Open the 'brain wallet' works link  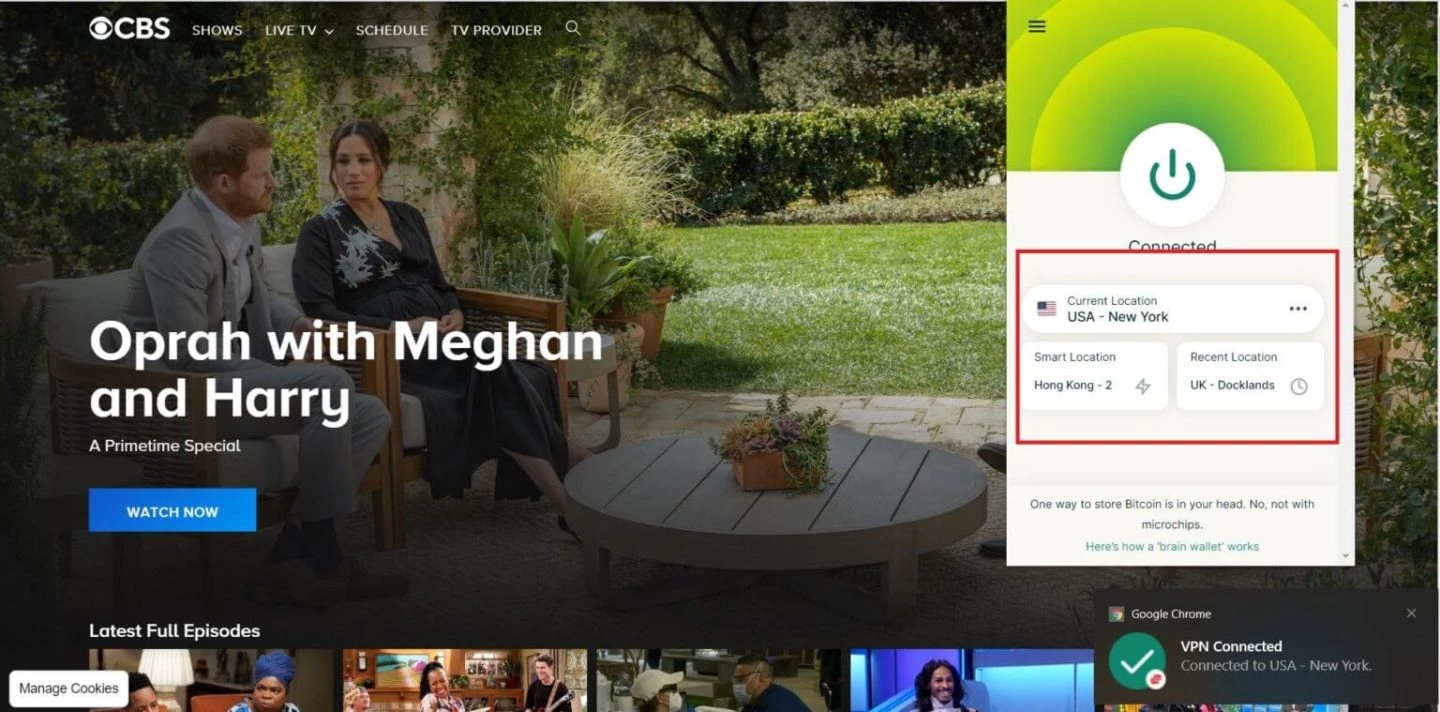point(1172,547)
